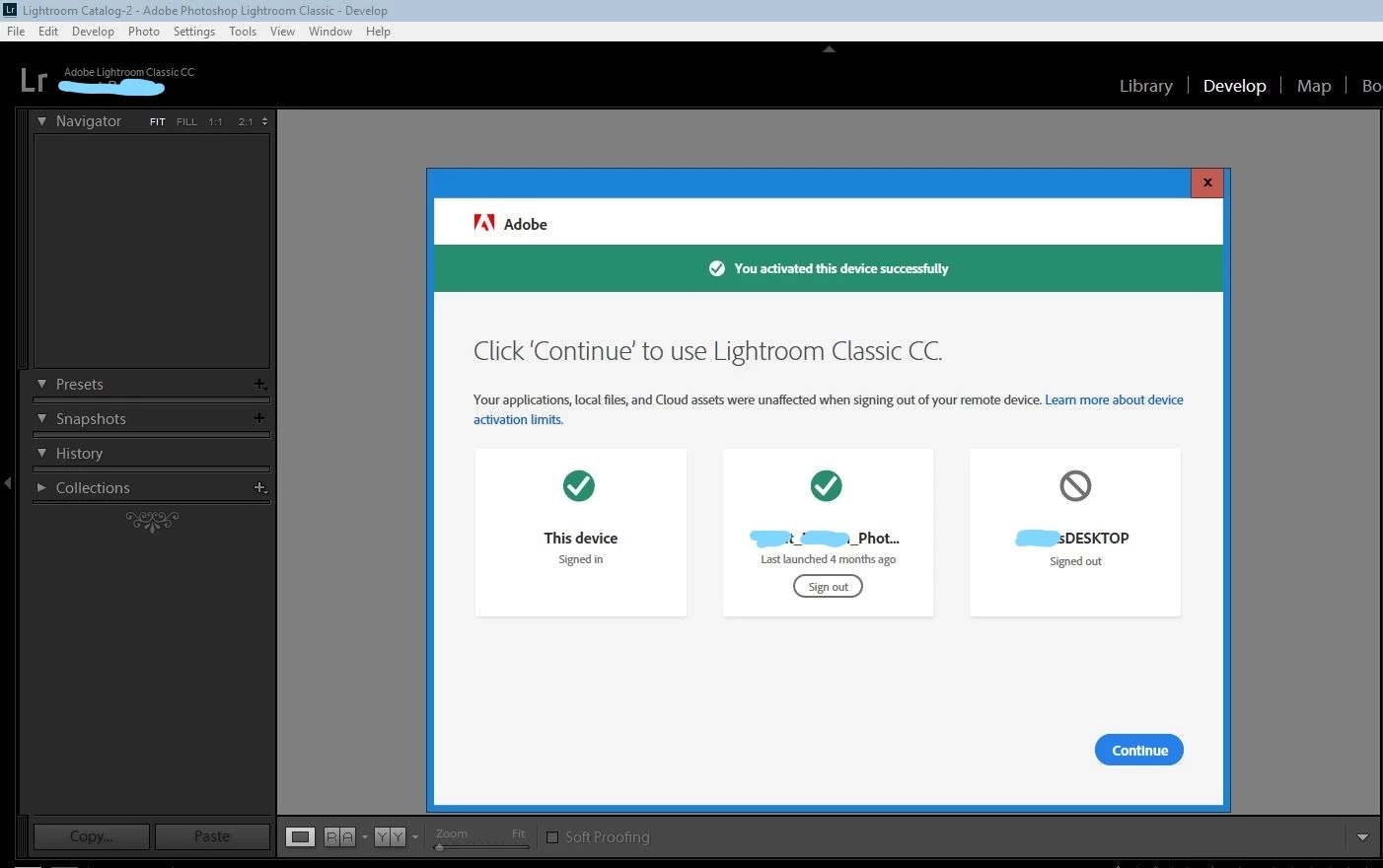Open the View menu
This screenshot has width=1383, height=868.
[282, 32]
